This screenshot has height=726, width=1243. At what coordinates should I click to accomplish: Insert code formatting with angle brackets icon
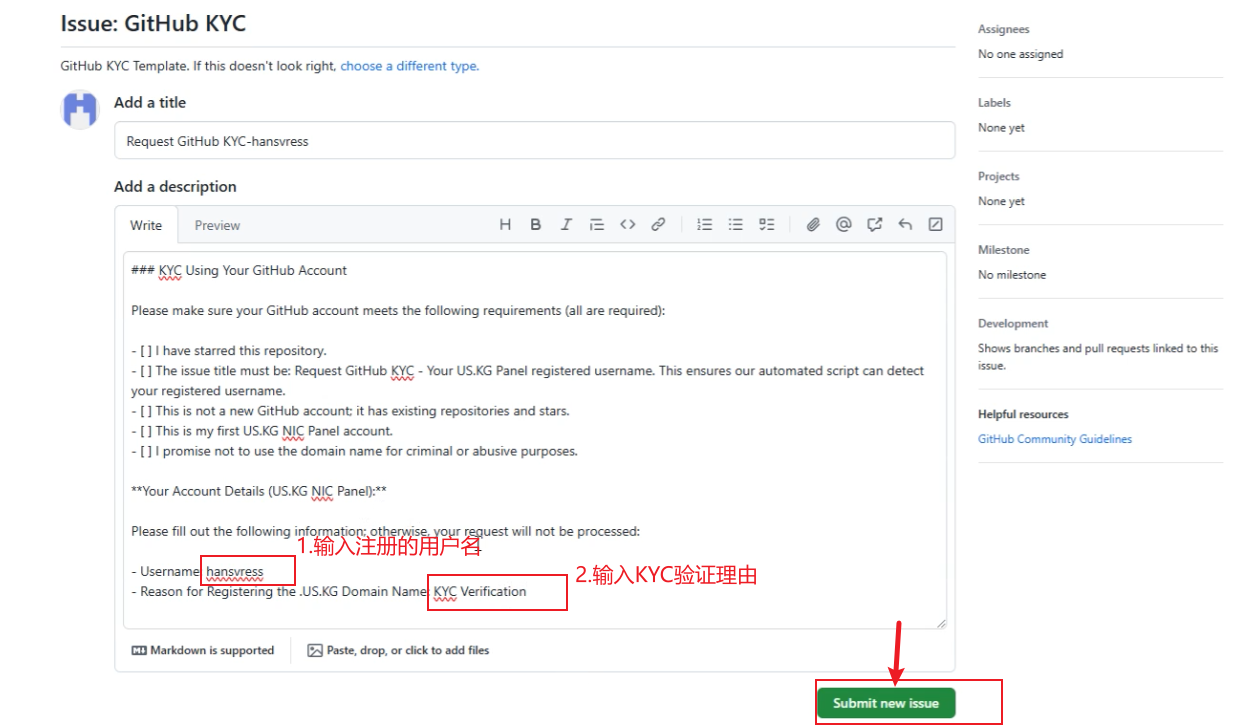pyautogui.click(x=627, y=225)
